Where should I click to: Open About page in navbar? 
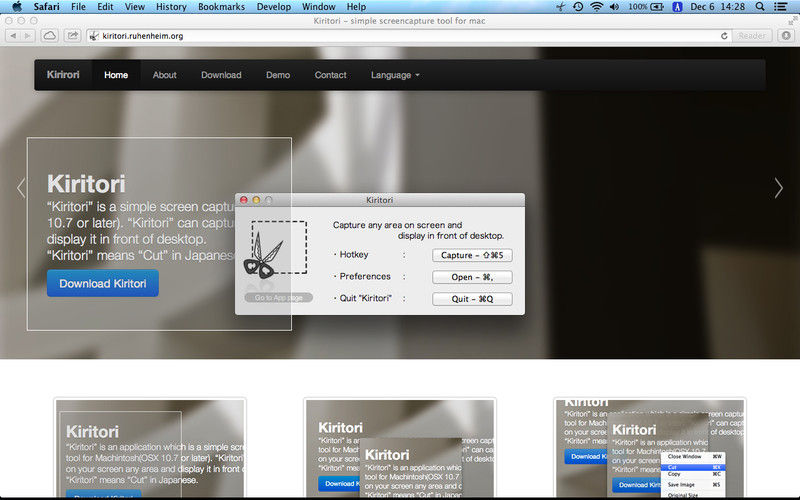click(164, 75)
